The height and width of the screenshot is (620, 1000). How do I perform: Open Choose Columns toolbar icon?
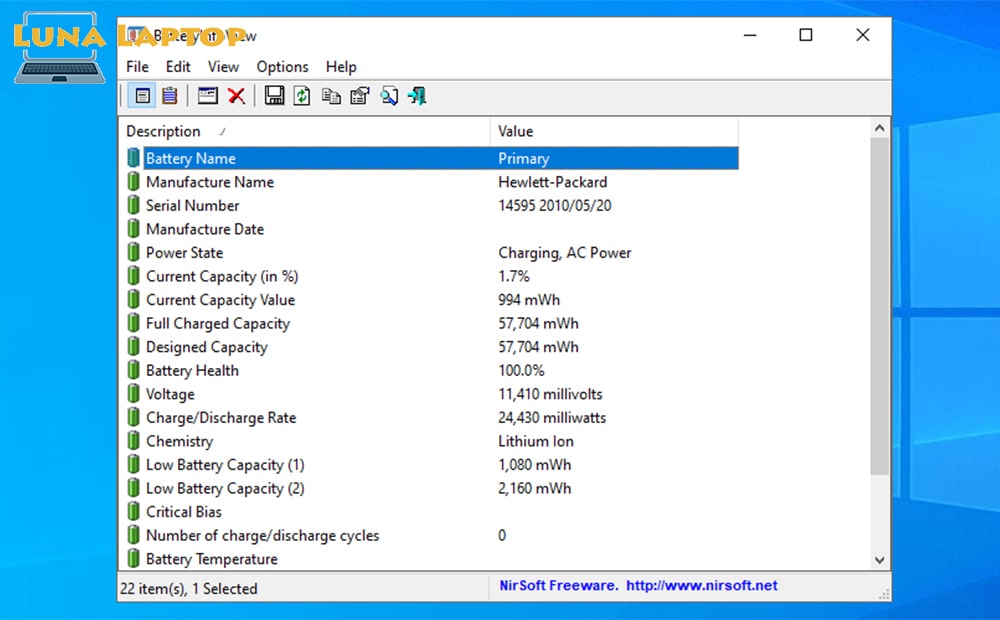(207, 95)
